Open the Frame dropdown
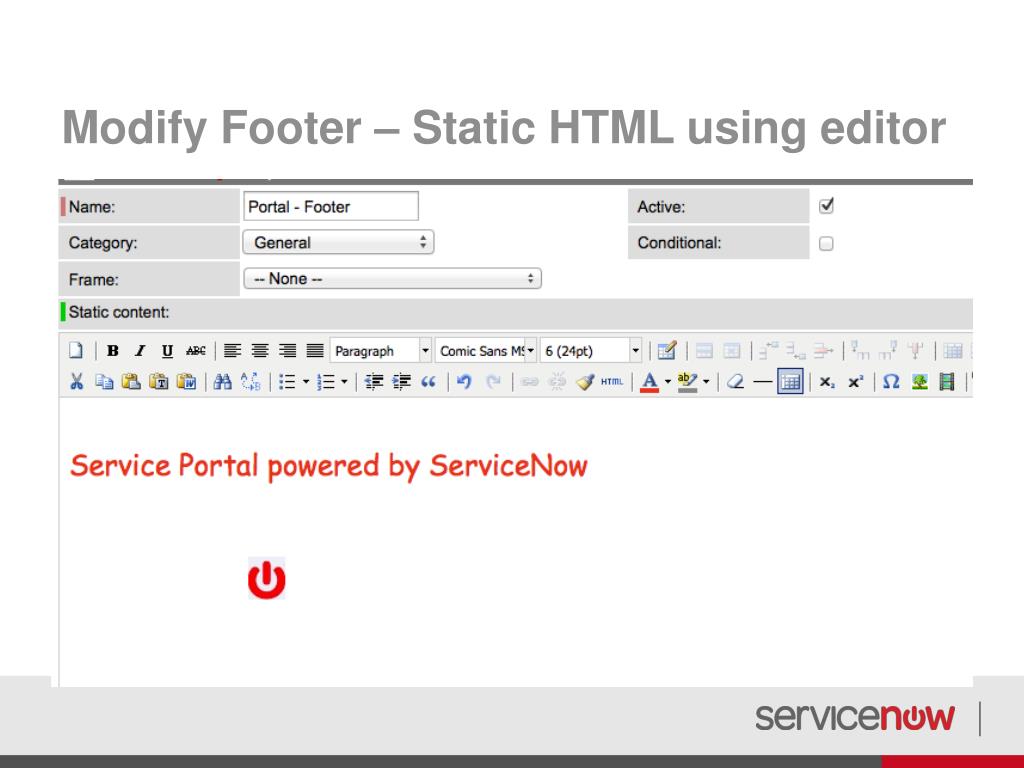This screenshot has height=768, width=1024. click(x=392, y=279)
